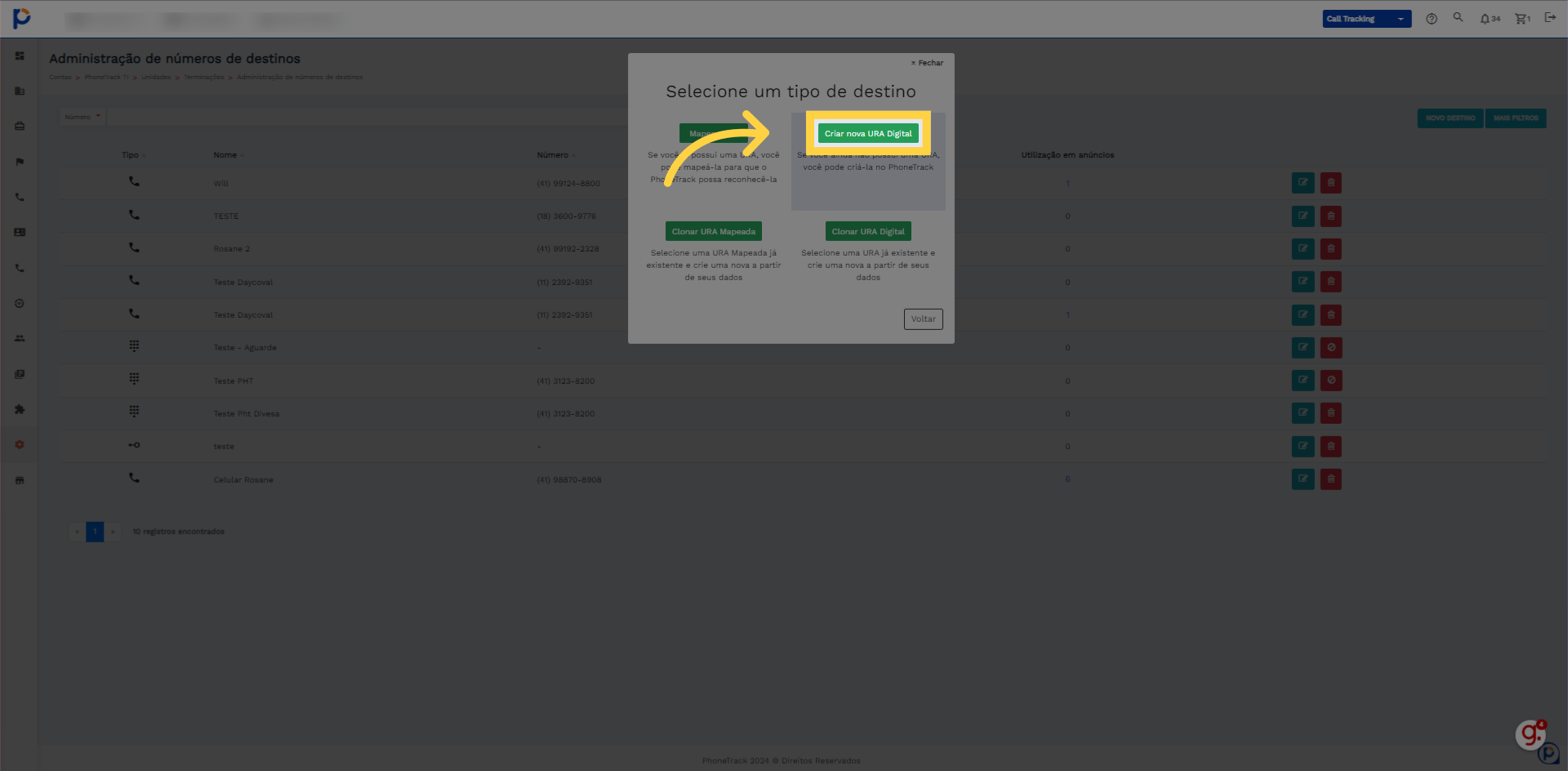
Task: Delete the Celular Rosane row
Action: point(1330,479)
